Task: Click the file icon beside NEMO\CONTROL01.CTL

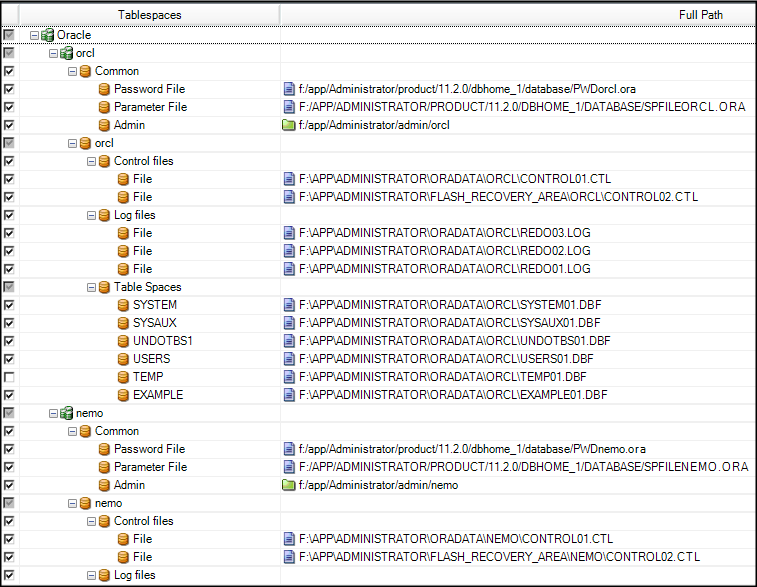Action: 289,539
